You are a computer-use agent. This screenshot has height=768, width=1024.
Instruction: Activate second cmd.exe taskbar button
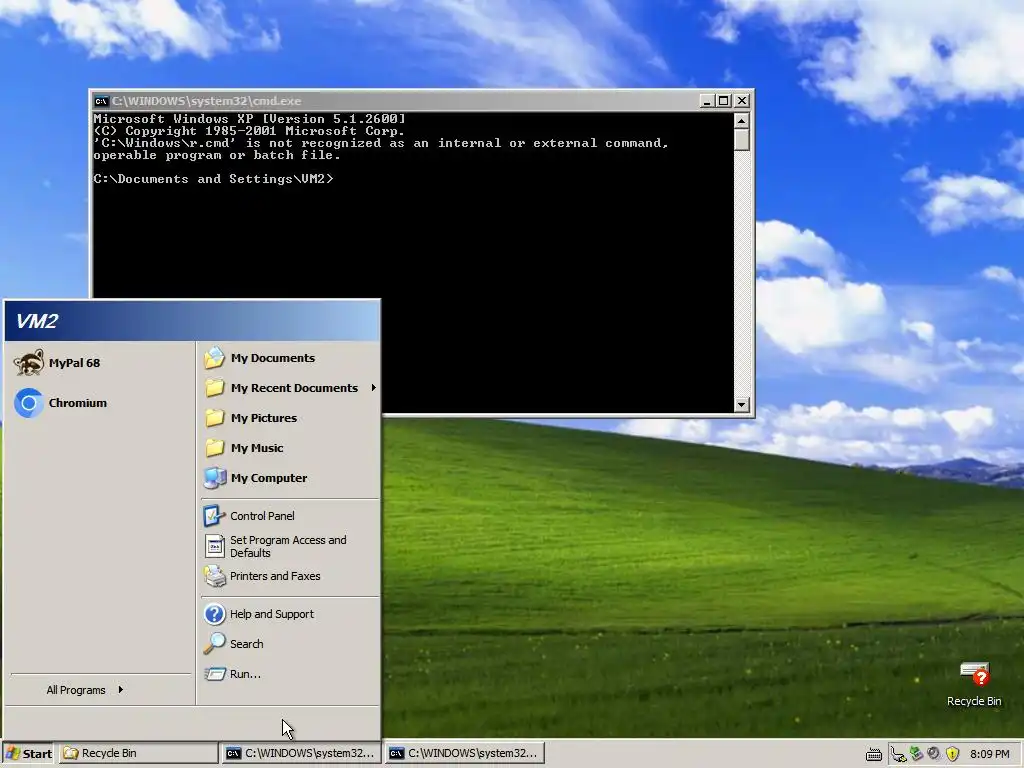pyautogui.click(x=464, y=753)
